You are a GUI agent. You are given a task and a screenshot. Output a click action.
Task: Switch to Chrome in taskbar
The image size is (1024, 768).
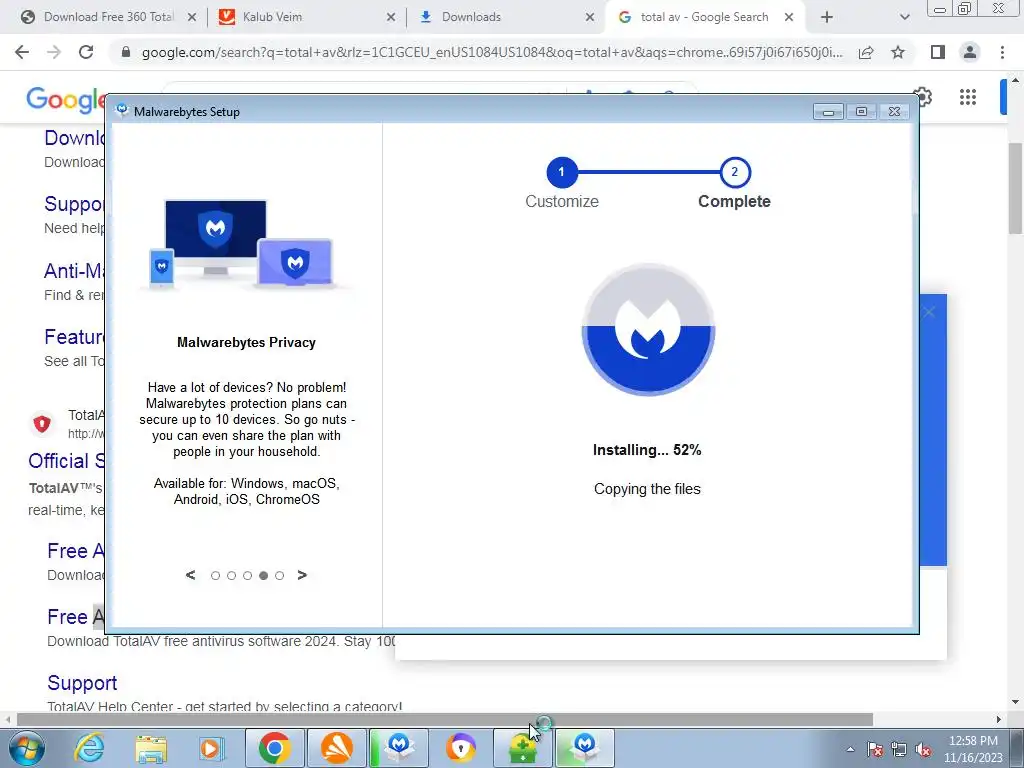pyautogui.click(x=274, y=748)
